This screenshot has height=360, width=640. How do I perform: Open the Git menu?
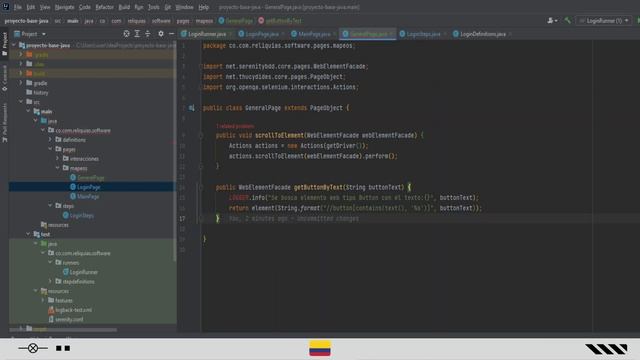[168, 7]
